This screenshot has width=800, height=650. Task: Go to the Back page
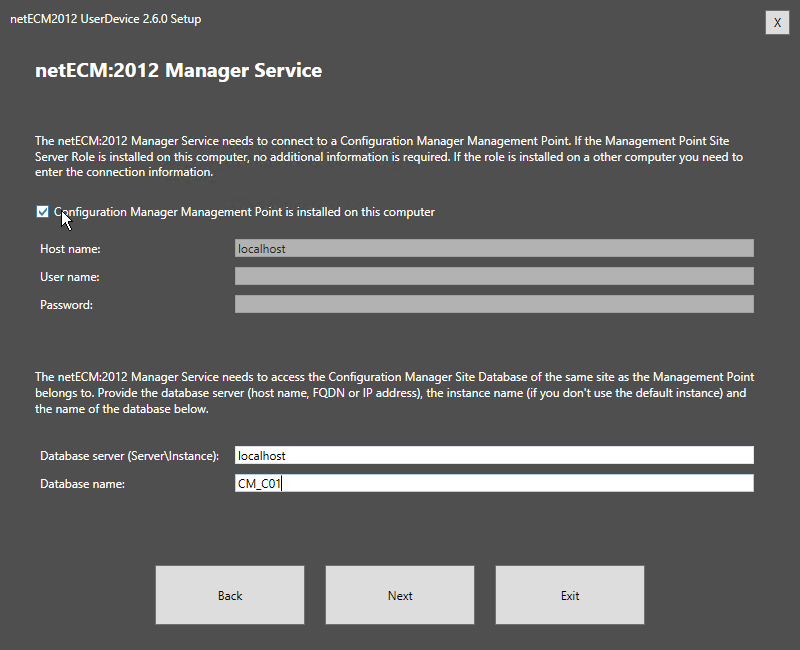pos(230,595)
